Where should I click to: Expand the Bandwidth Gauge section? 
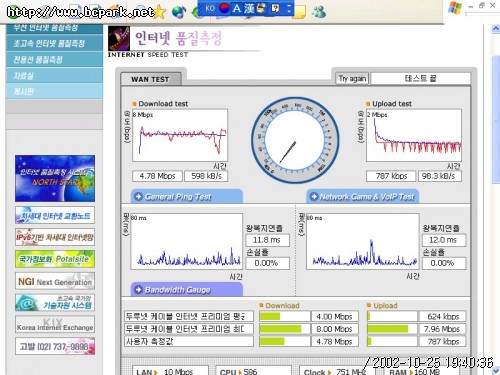(187, 289)
